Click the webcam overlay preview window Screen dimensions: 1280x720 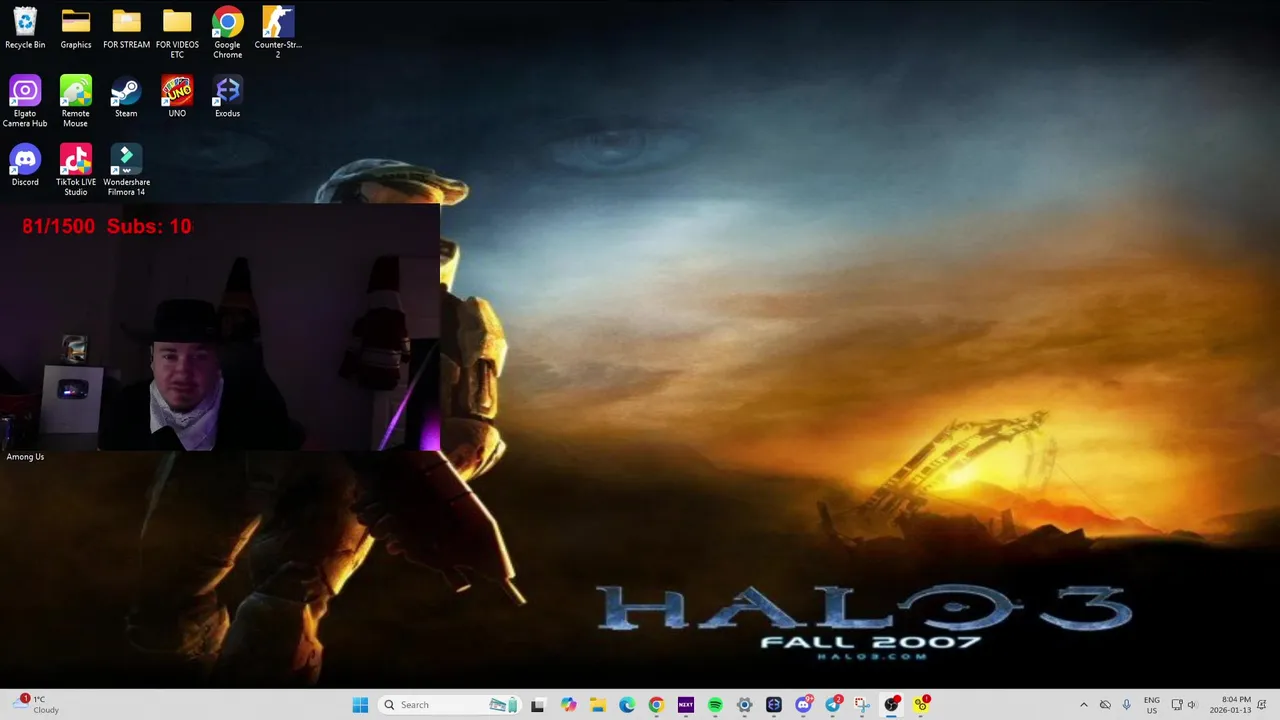pyautogui.click(x=220, y=328)
